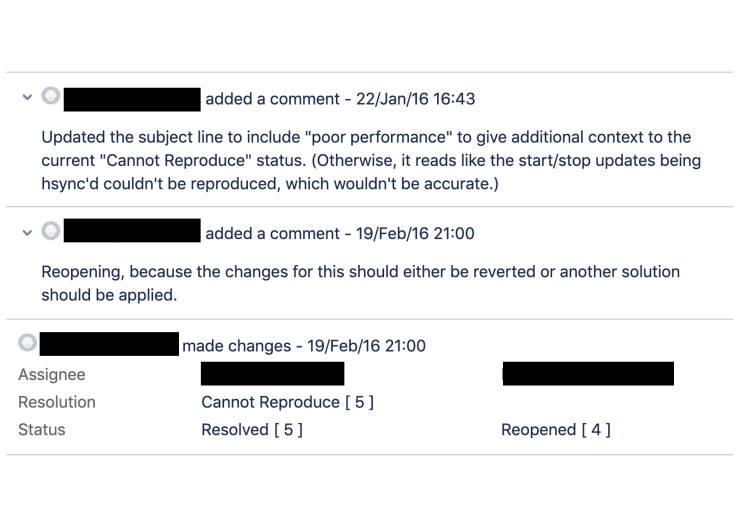Click the Assignee field label
The height and width of the screenshot is (528, 747).
tap(52, 374)
